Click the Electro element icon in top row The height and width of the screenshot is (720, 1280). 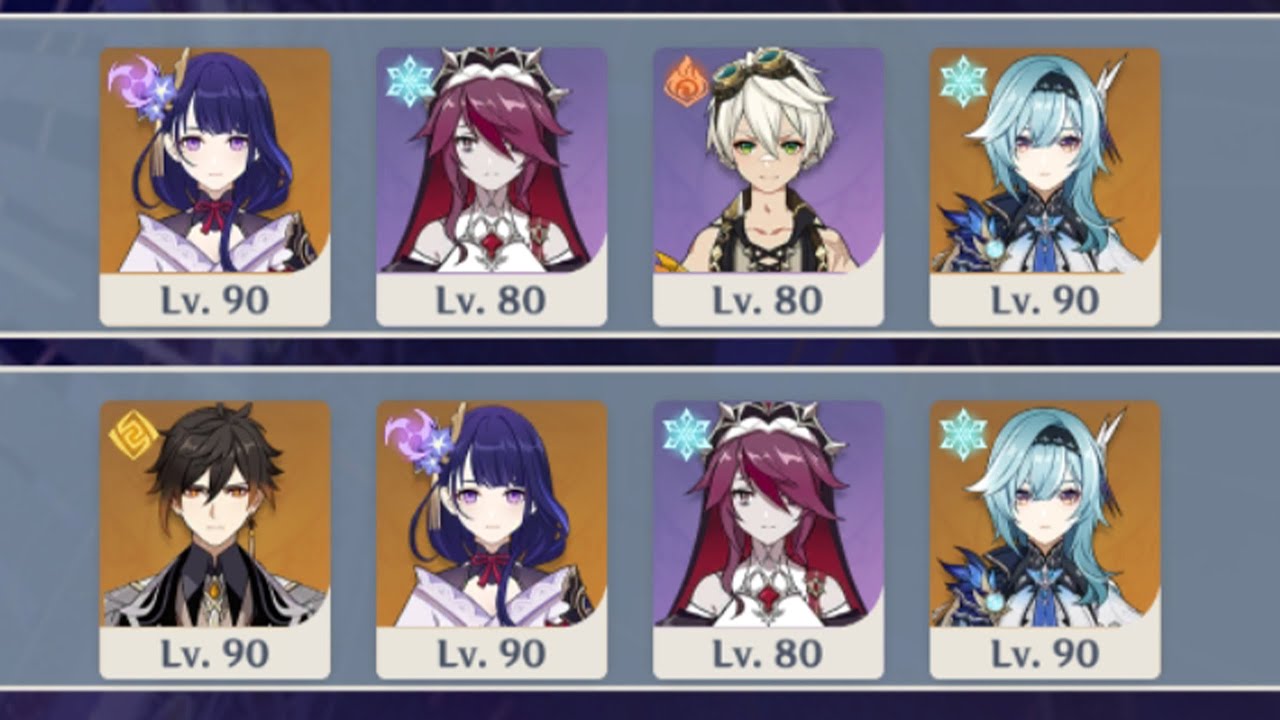[131, 79]
